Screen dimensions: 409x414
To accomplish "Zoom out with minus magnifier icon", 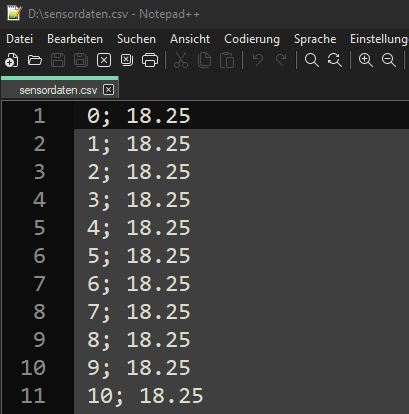I will tap(389, 60).
